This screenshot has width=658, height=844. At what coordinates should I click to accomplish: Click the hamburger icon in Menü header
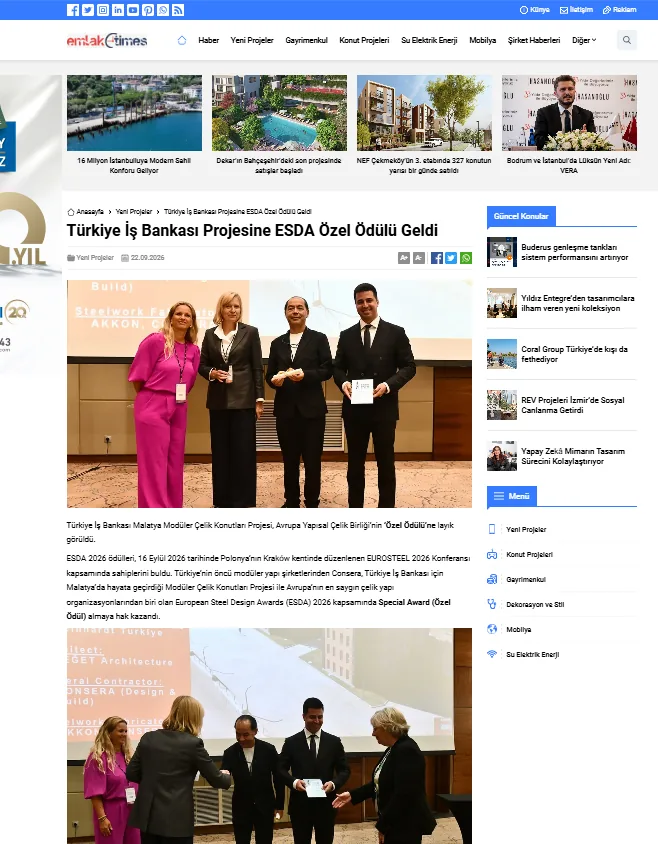499,496
